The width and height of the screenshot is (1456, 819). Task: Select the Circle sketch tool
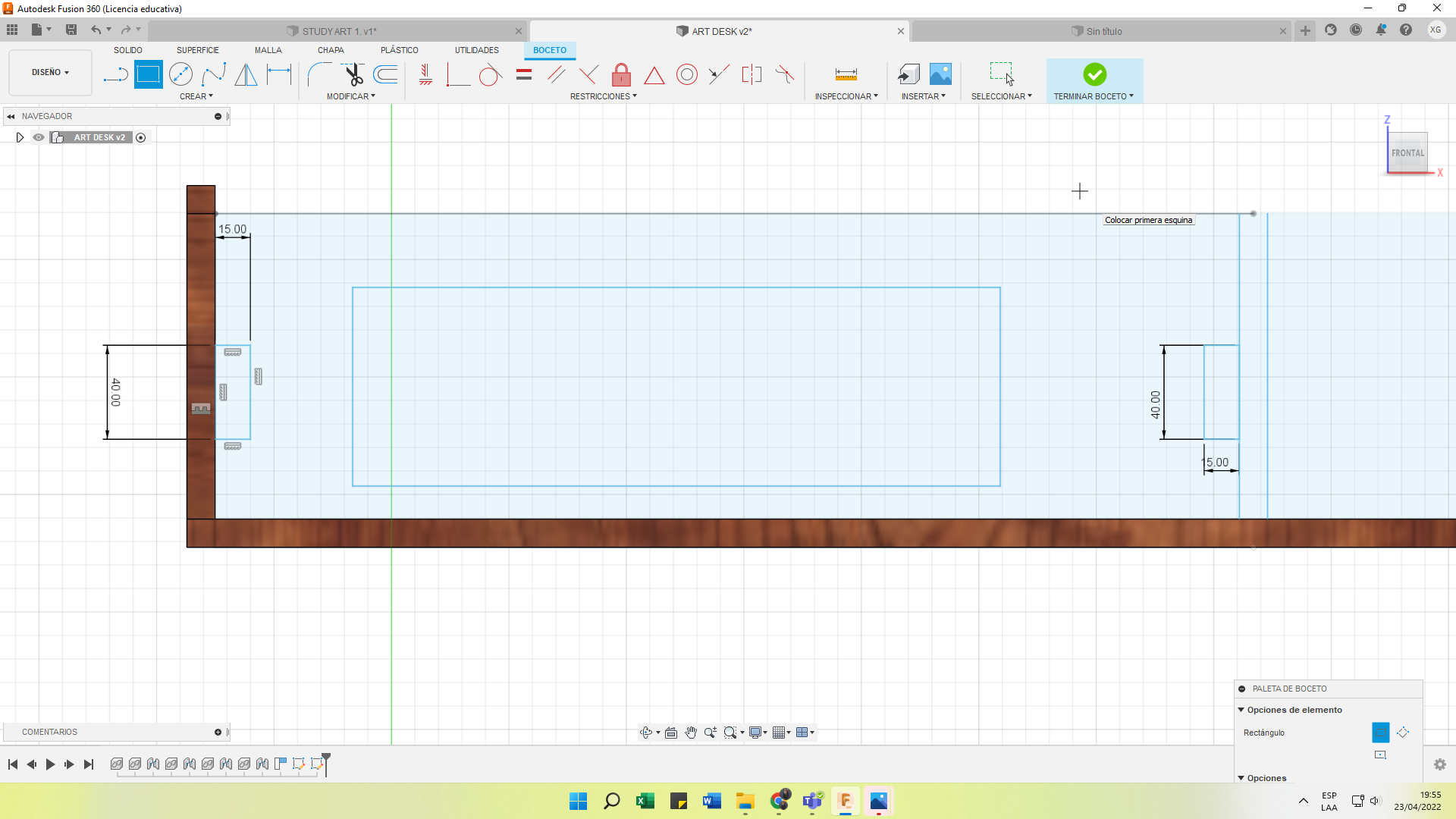click(x=180, y=74)
